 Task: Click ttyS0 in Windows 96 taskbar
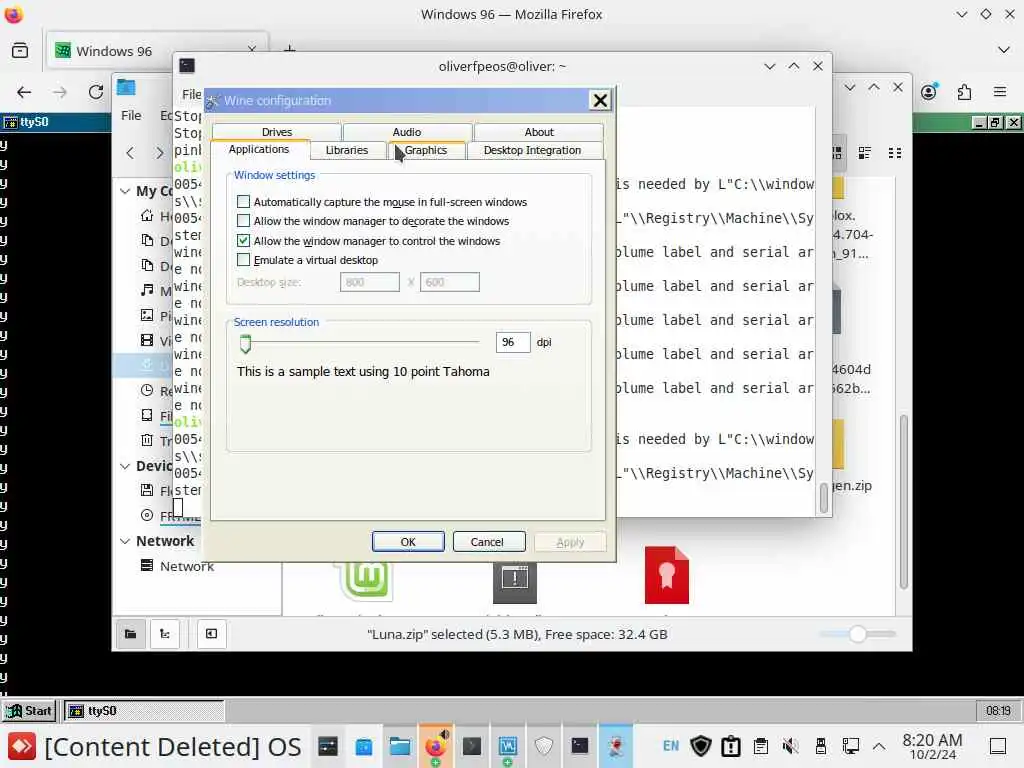pos(144,711)
